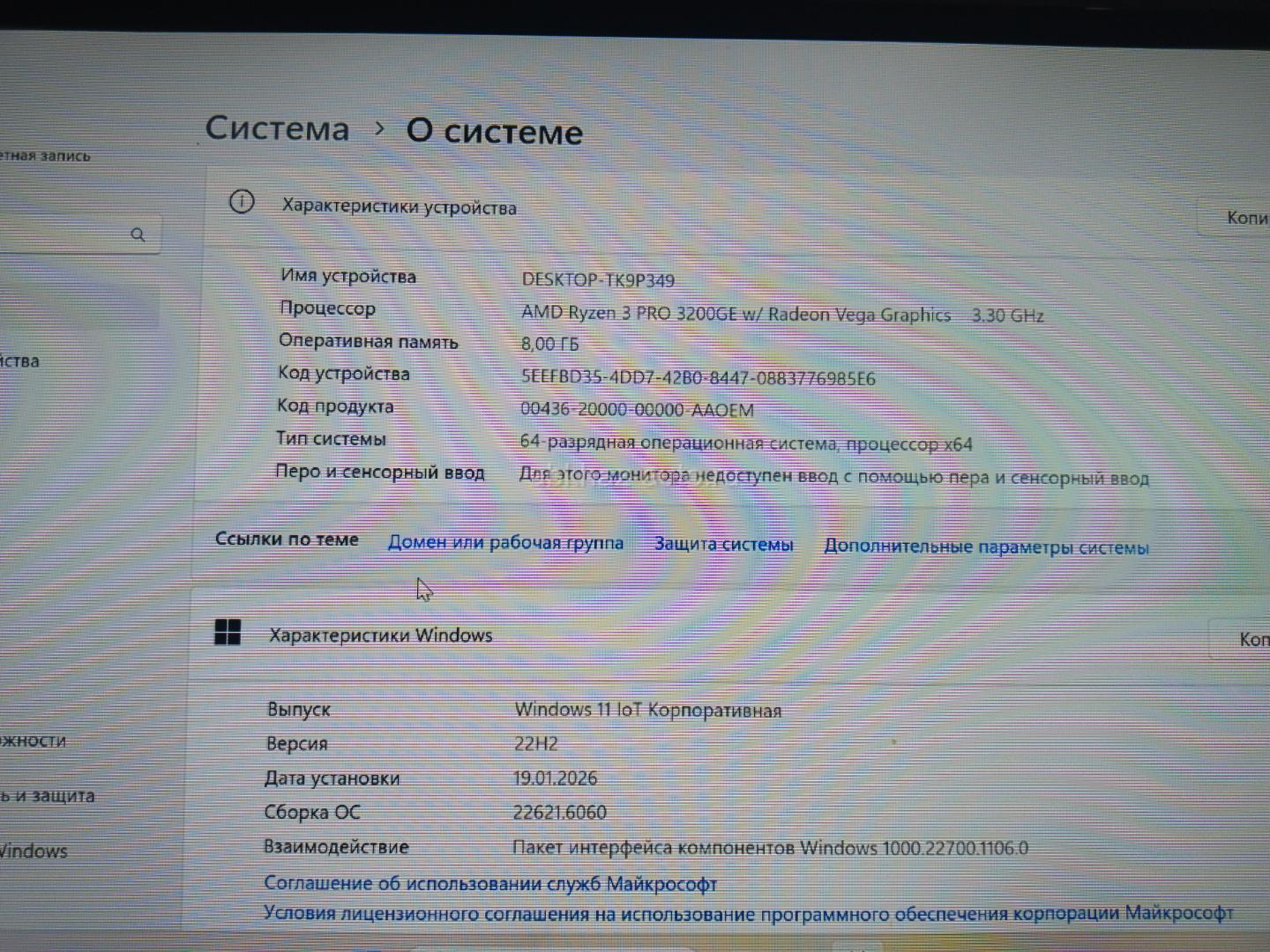Open Соглашение об использовании служб Майкрософт
This screenshot has height=952, width=1270.
490,882
